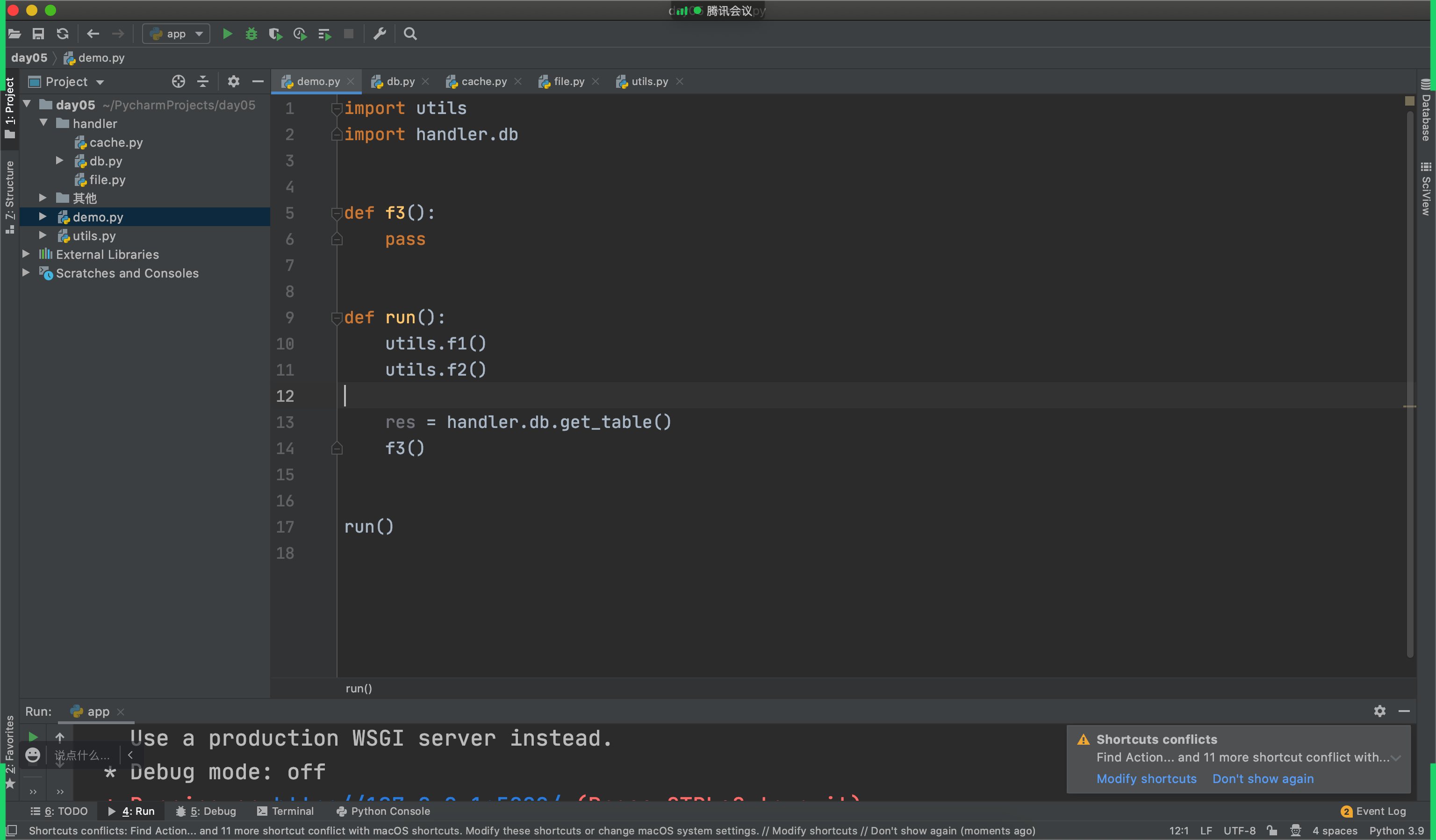Open the wrench settings icon in toolbar
The image size is (1436, 840).
click(380, 34)
